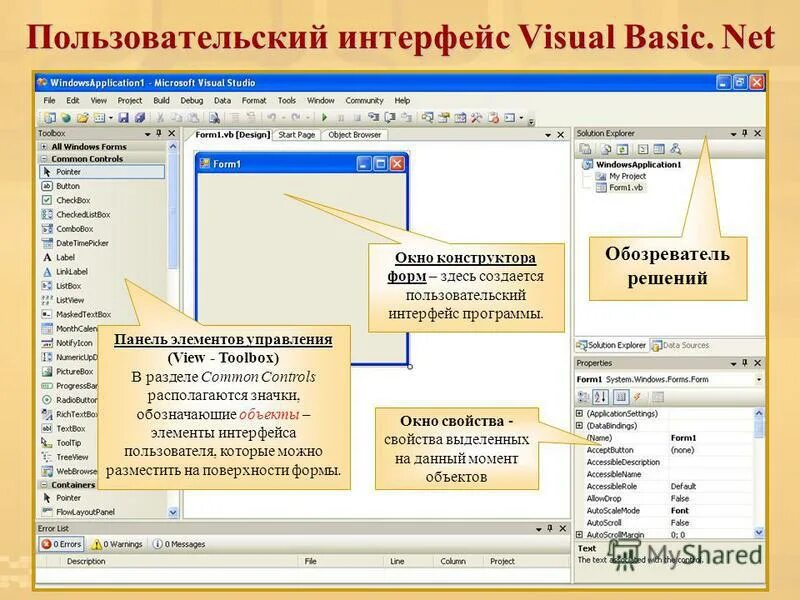Toggle the 0 Errors filter button
The height and width of the screenshot is (600, 800).
coord(61,544)
